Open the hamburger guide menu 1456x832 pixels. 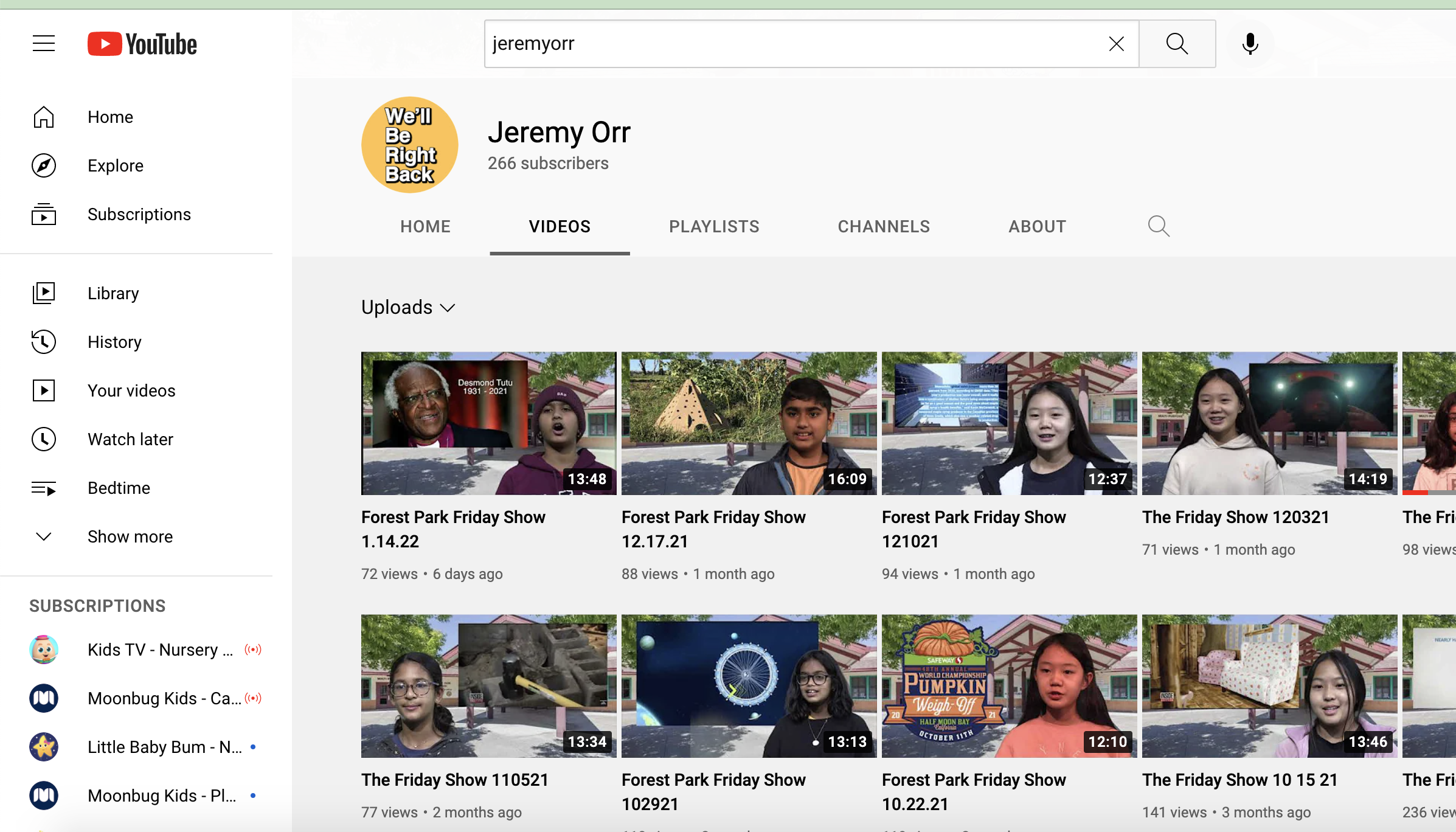click(44, 44)
